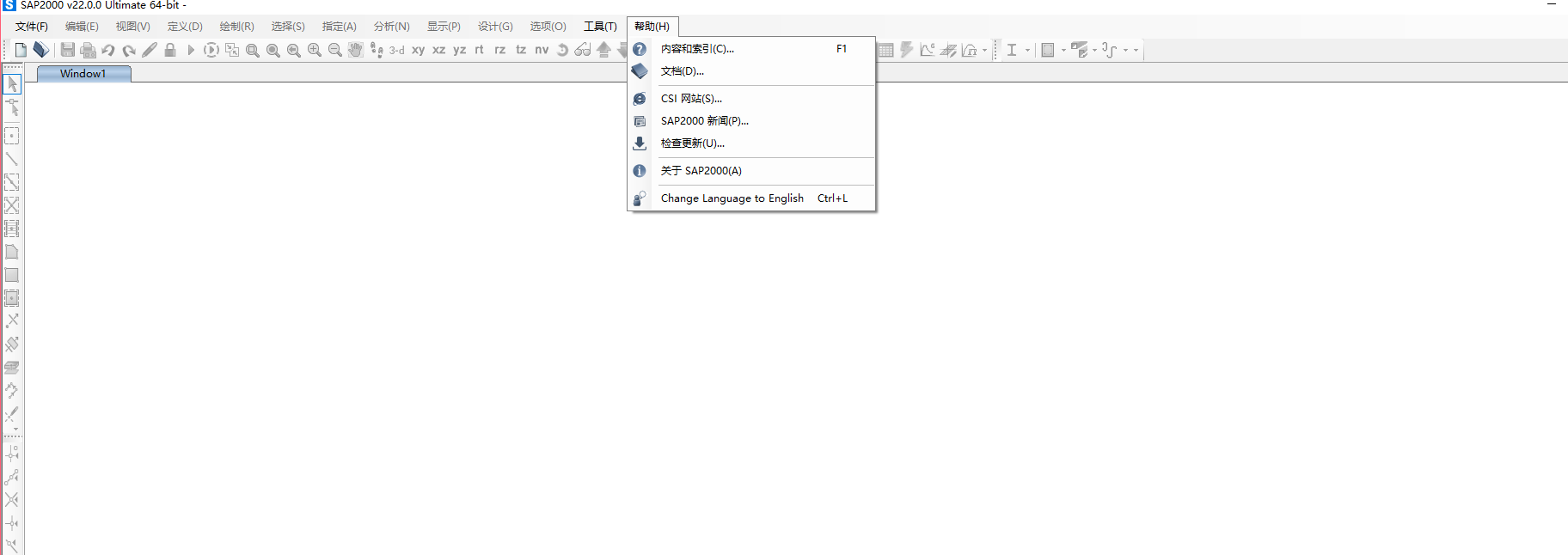This screenshot has height=555, width=1568.
Task: Expand the plot functions FT icon dropdown
Action: (984, 50)
